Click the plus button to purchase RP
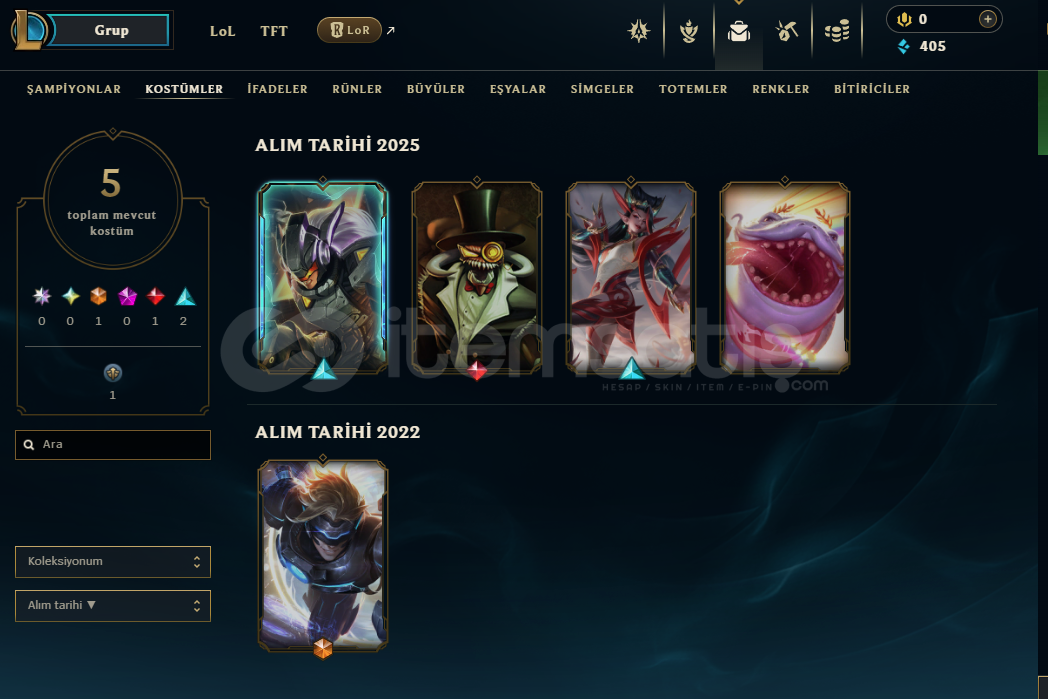This screenshot has width=1048, height=699. coord(988,19)
